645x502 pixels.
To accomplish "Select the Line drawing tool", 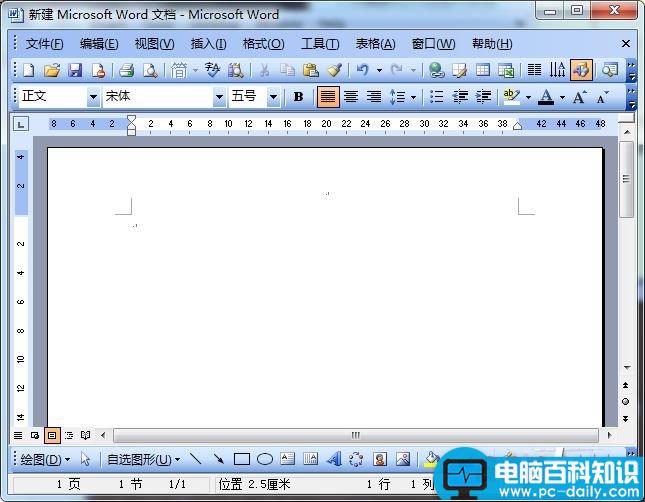I will click(195, 459).
